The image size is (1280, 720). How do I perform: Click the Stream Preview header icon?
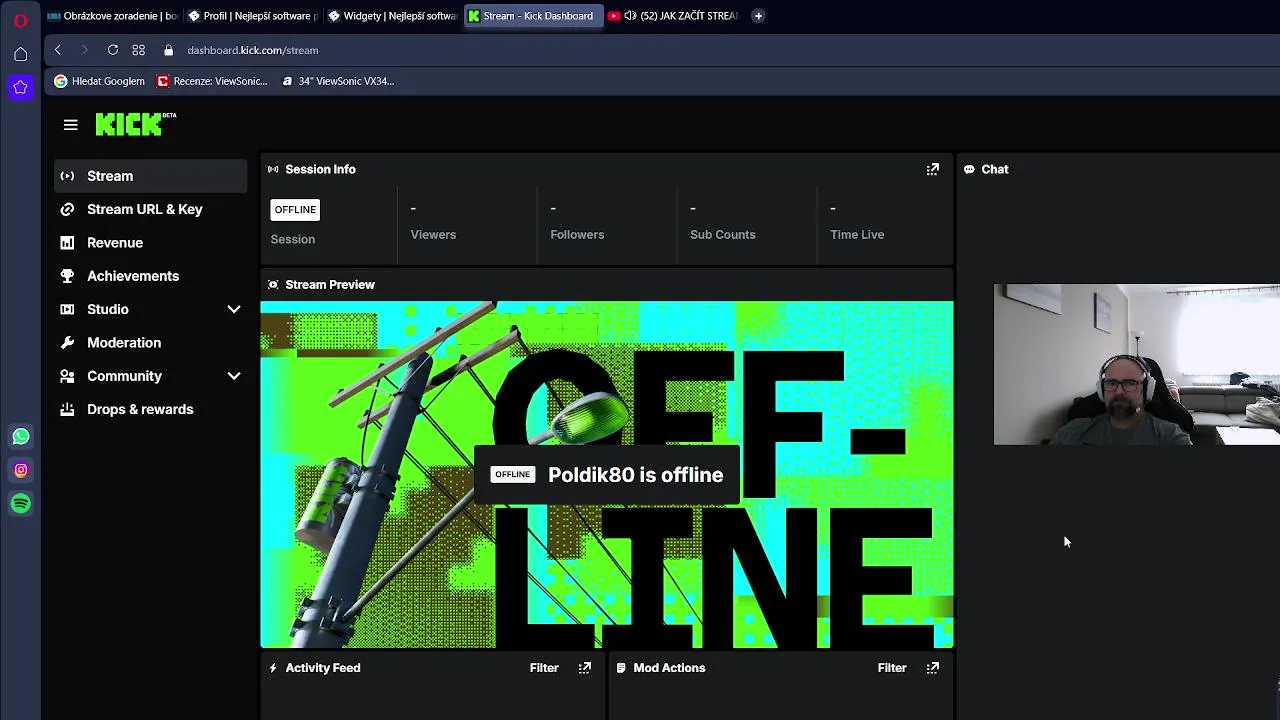(x=273, y=285)
